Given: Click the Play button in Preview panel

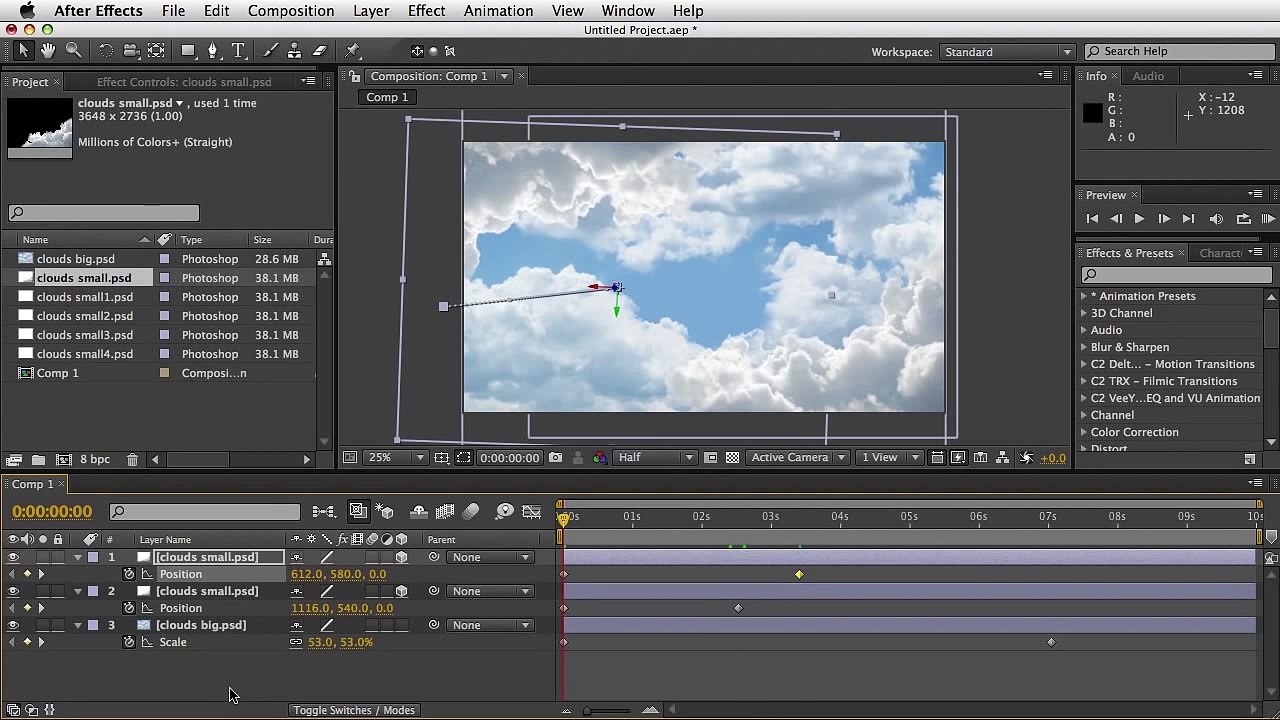Looking at the screenshot, I should click(x=1139, y=219).
